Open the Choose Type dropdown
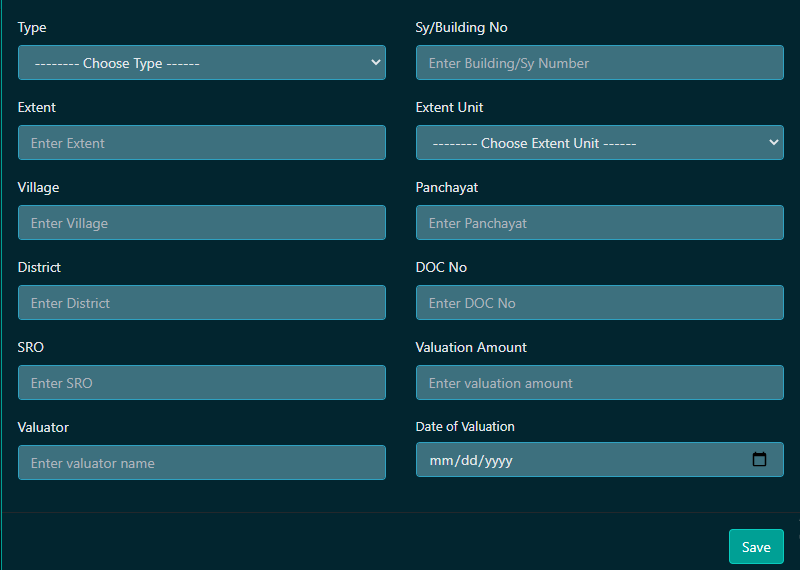Image resolution: width=800 pixels, height=570 pixels. [202, 63]
